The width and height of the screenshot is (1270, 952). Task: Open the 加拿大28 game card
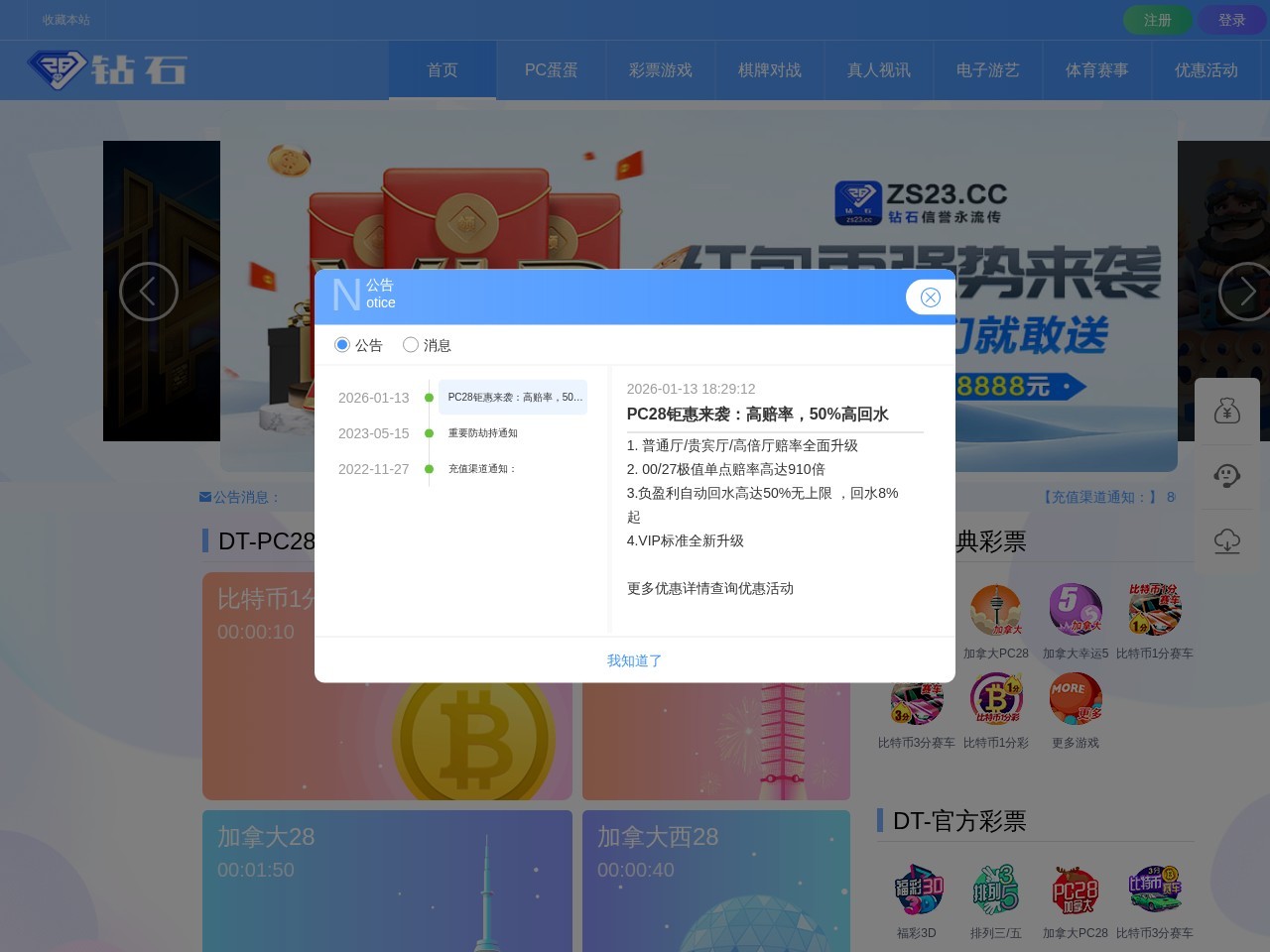[x=387, y=881]
